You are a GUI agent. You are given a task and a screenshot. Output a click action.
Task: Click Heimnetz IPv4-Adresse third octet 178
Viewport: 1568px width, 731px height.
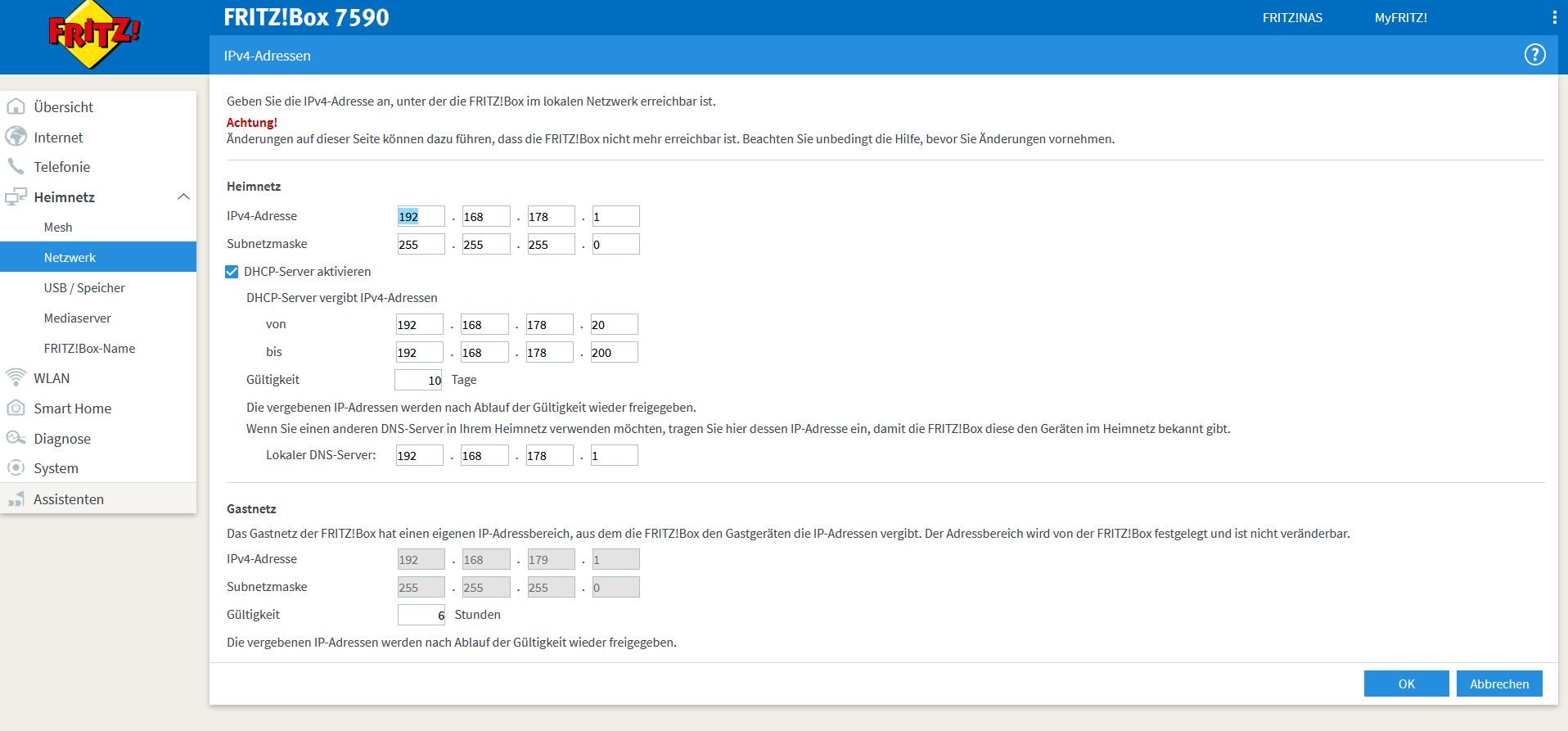(551, 216)
